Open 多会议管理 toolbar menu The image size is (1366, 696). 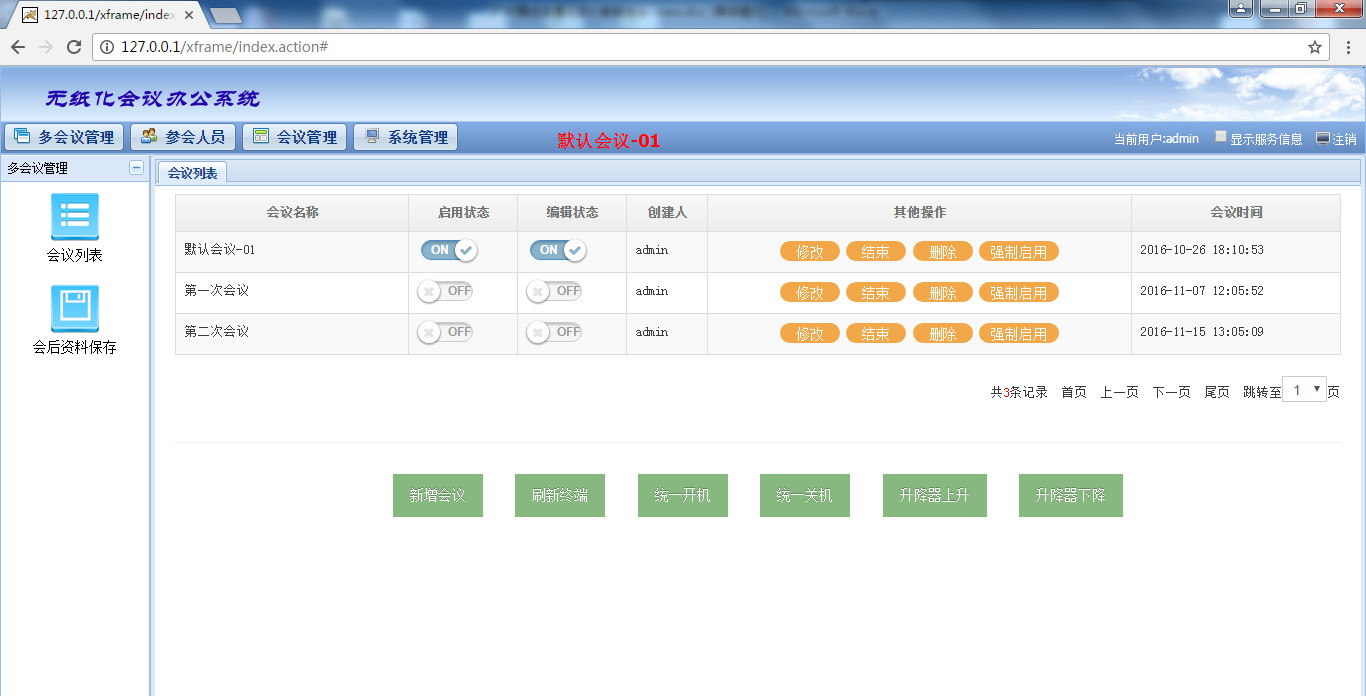click(65, 137)
